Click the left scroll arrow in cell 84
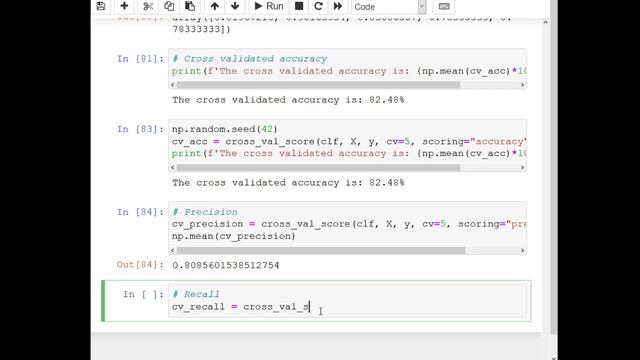The width and height of the screenshot is (640, 360). click(x=173, y=250)
